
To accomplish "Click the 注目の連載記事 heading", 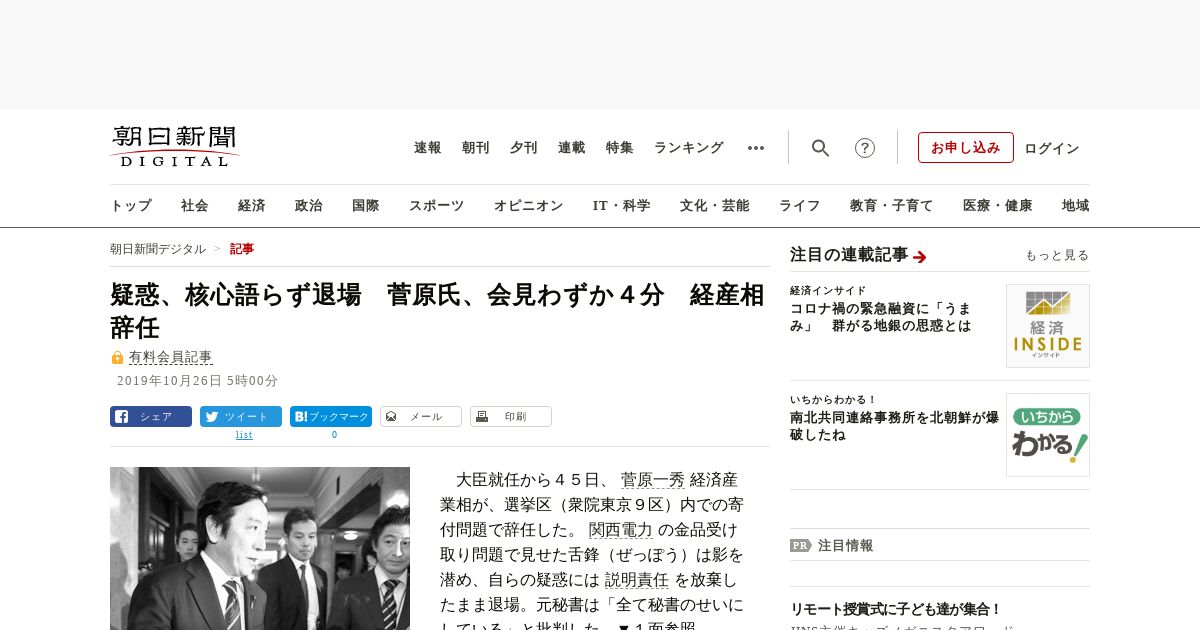I will [x=849, y=255].
